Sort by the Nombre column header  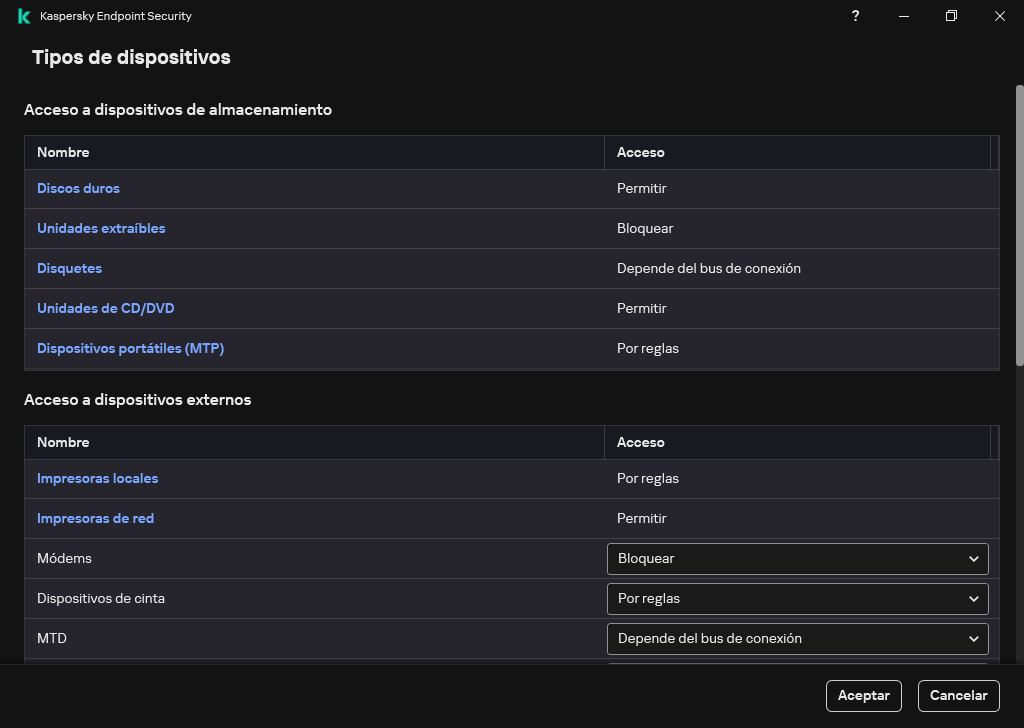coord(63,152)
